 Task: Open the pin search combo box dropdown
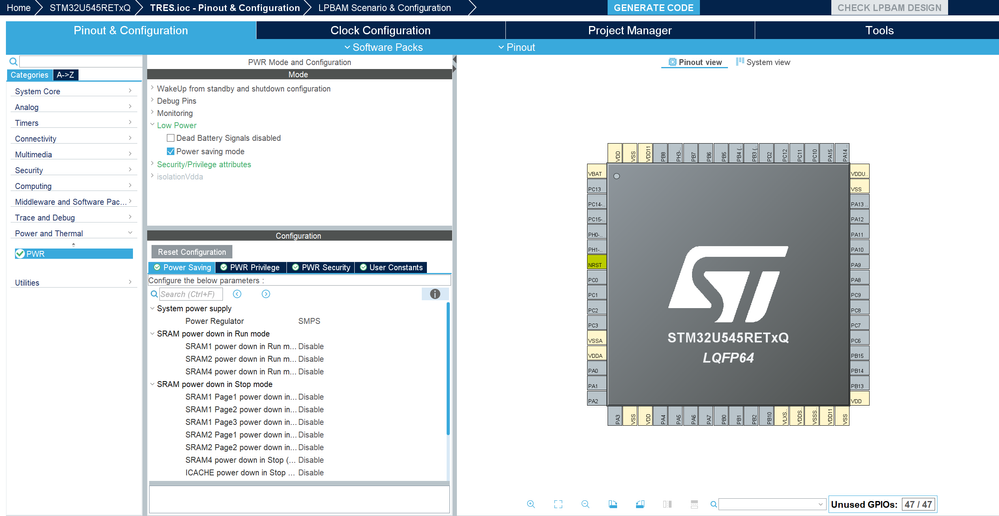[x=821, y=504]
